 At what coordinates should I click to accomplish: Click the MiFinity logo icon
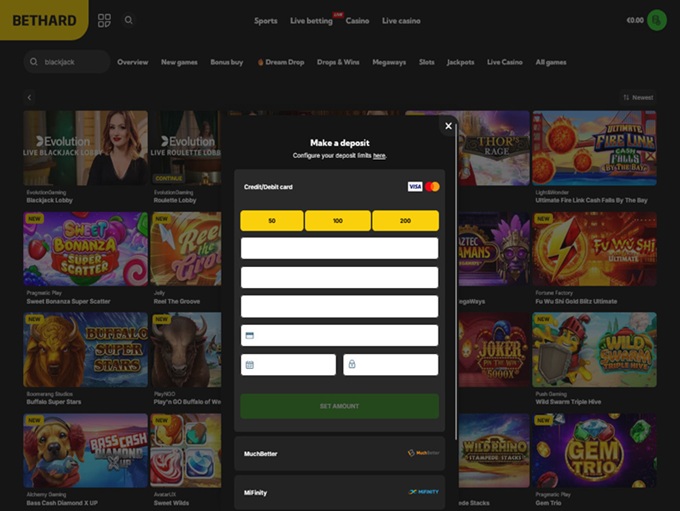pos(424,492)
